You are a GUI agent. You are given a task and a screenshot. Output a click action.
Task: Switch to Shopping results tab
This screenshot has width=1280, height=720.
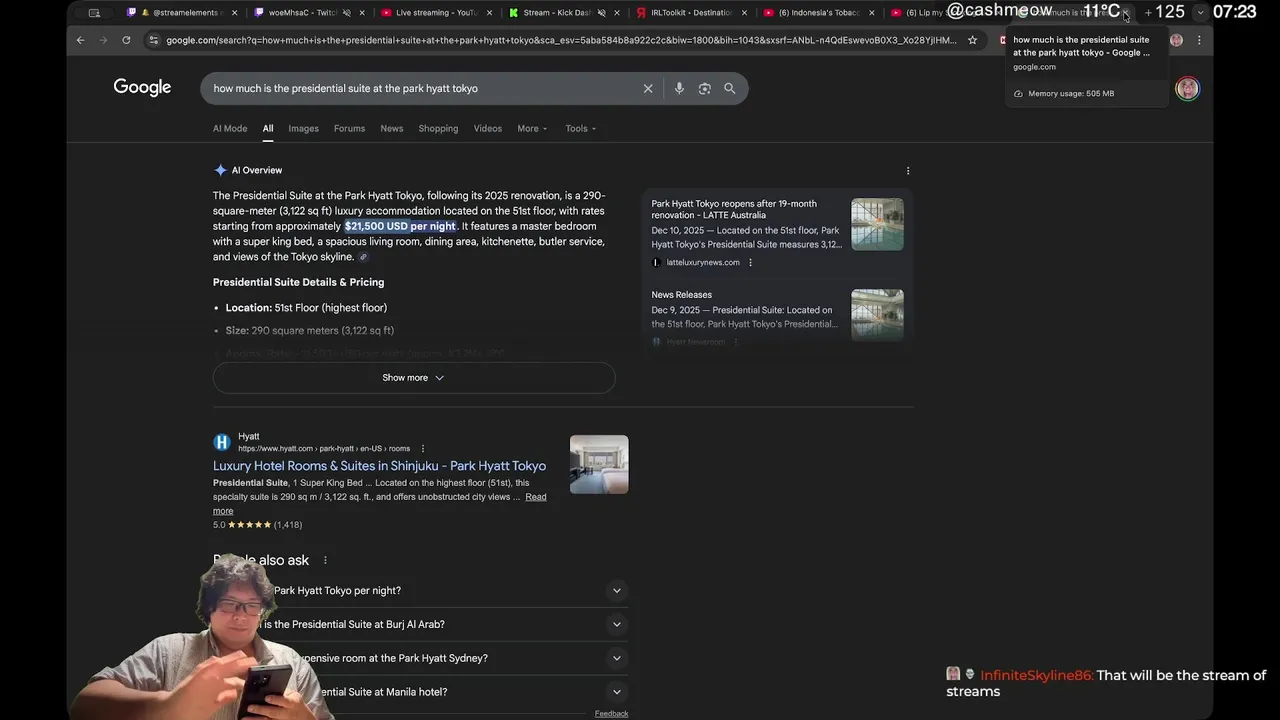pos(438,128)
